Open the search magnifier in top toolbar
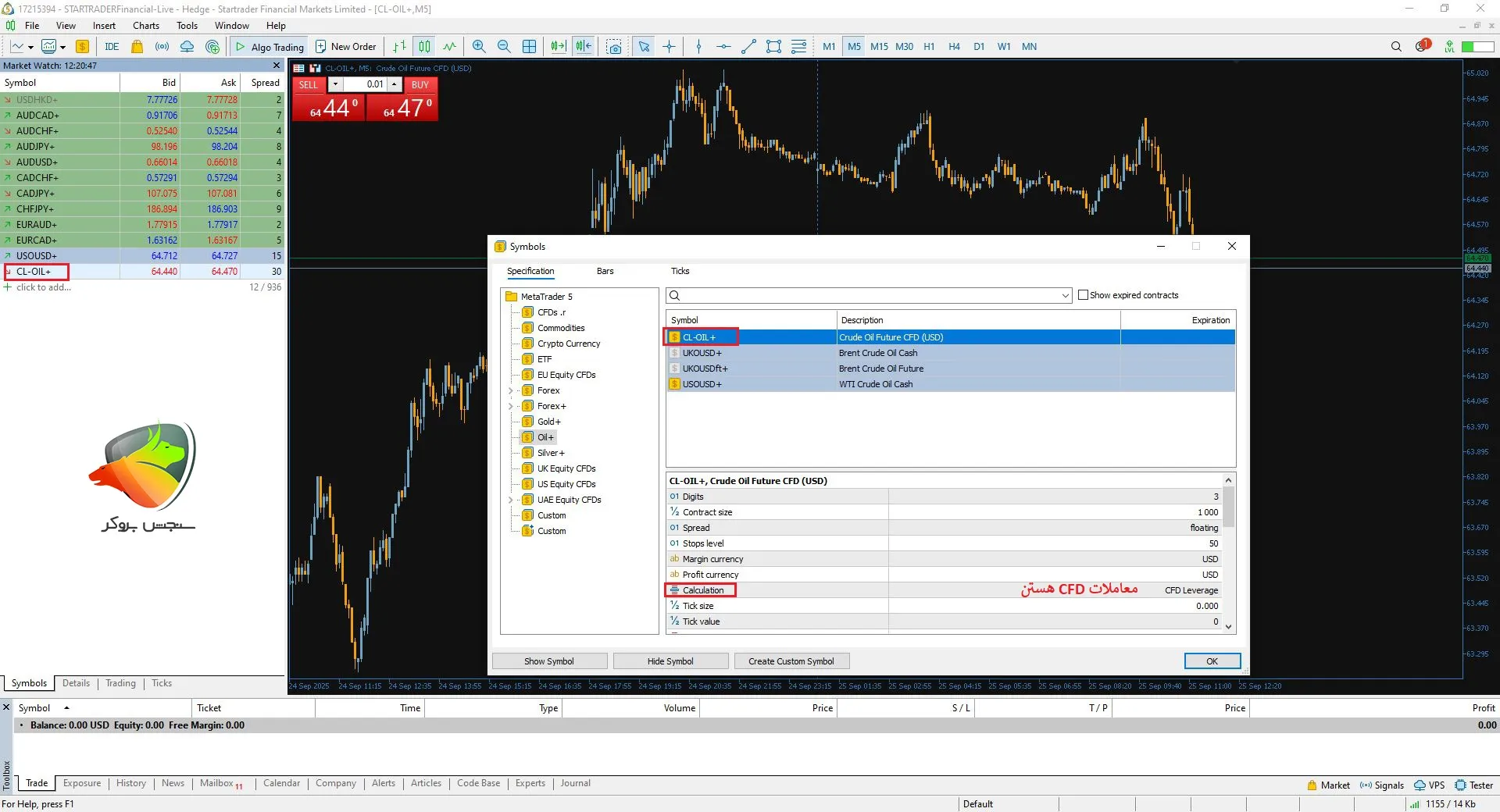The height and width of the screenshot is (812, 1500). (1396, 47)
